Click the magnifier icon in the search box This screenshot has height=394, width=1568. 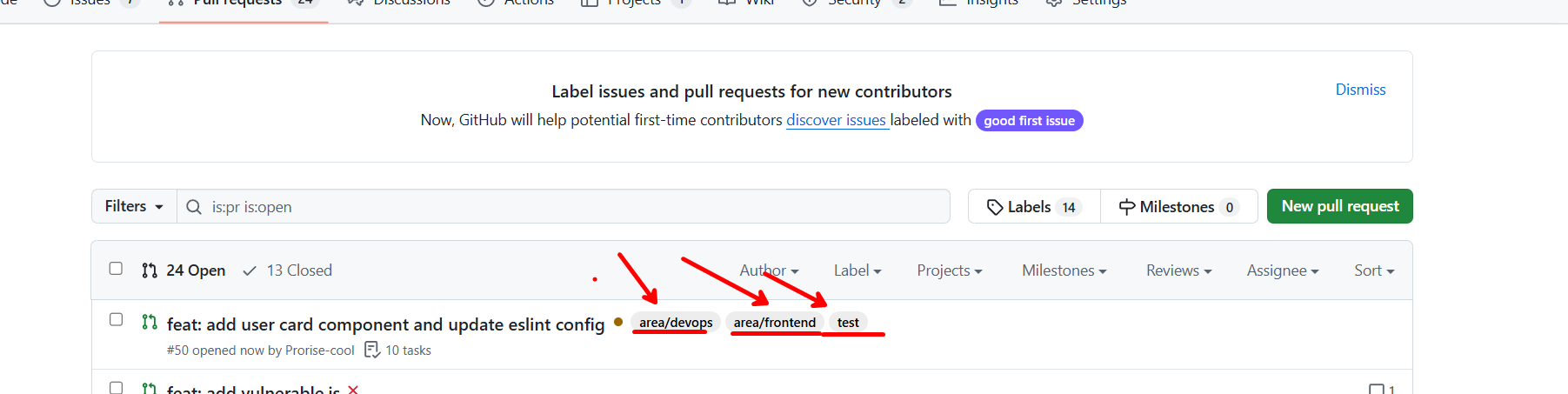click(194, 207)
